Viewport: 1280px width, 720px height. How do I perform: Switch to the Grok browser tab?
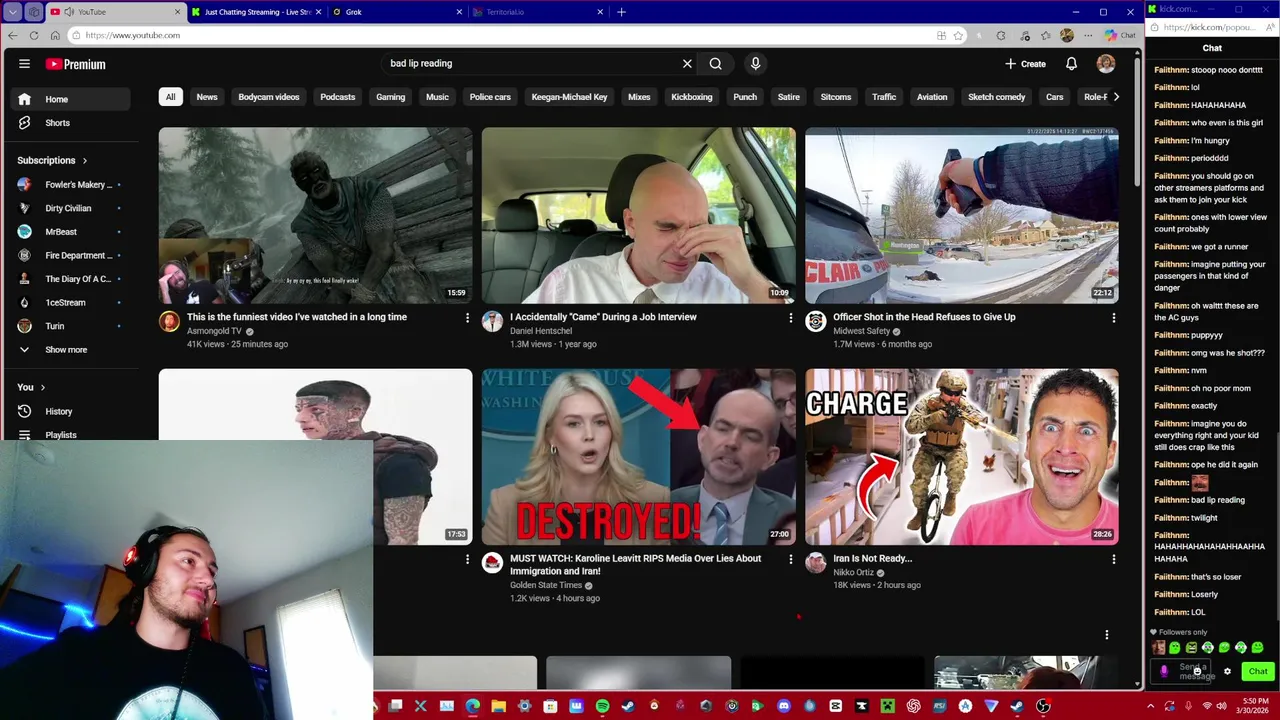397,12
